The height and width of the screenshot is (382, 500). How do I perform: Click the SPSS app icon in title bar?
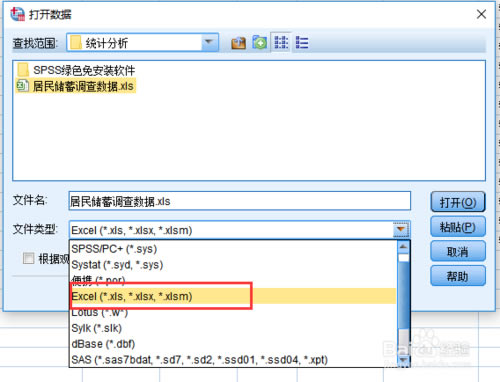click(x=17, y=14)
